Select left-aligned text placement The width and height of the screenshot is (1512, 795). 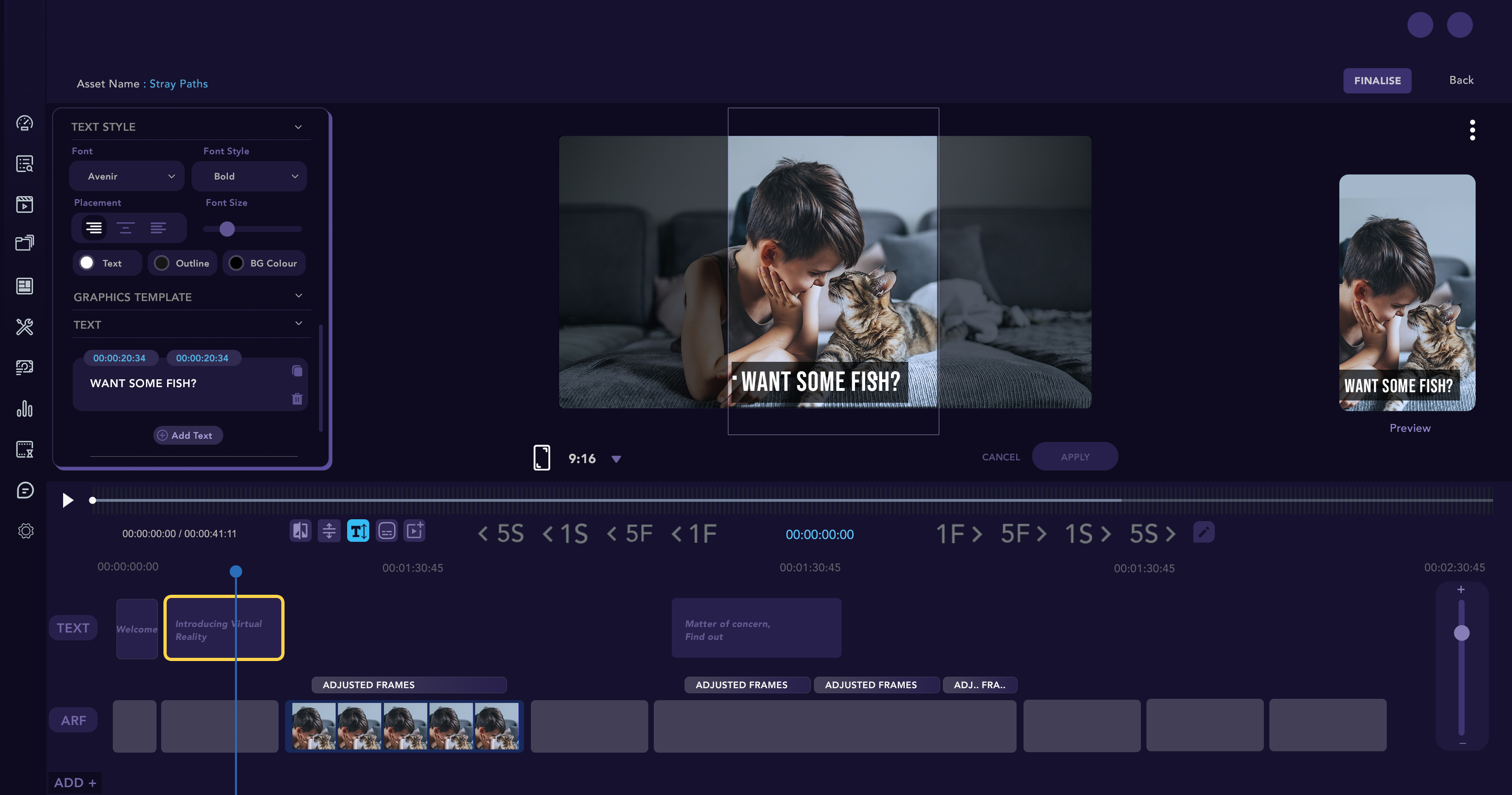point(158,228)
